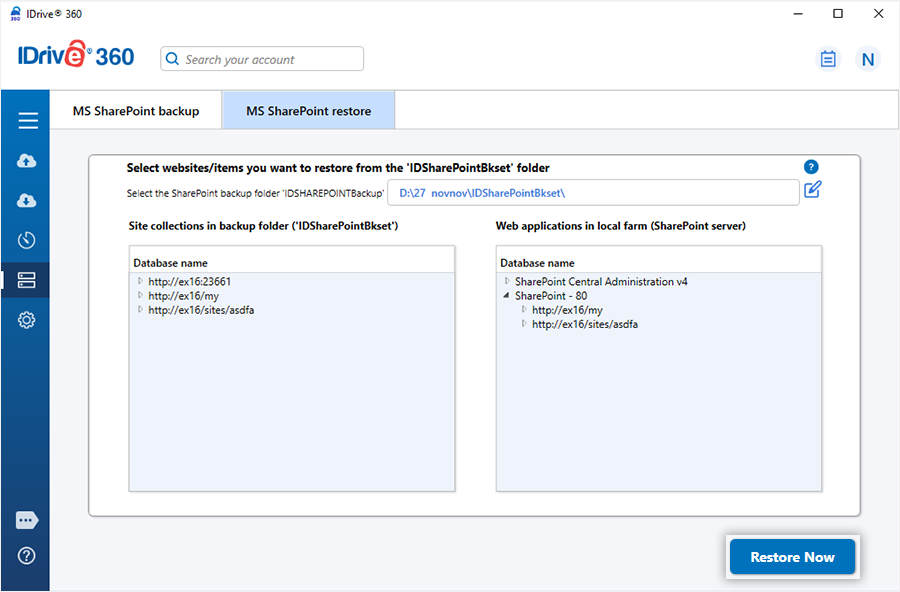Select the MS SharePoint restore tab
Image resolution: width=900 pixels, height=592 pixels.
point(308,111)
